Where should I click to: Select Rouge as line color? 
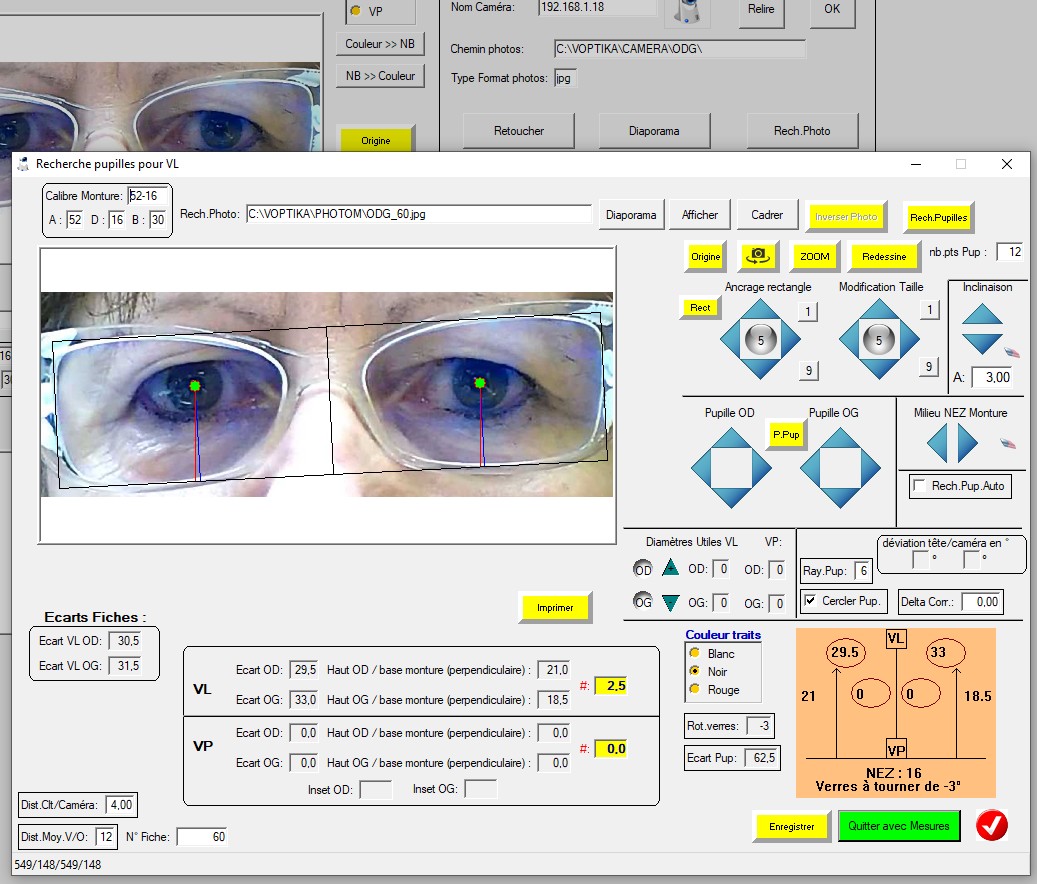pos(694,690)
